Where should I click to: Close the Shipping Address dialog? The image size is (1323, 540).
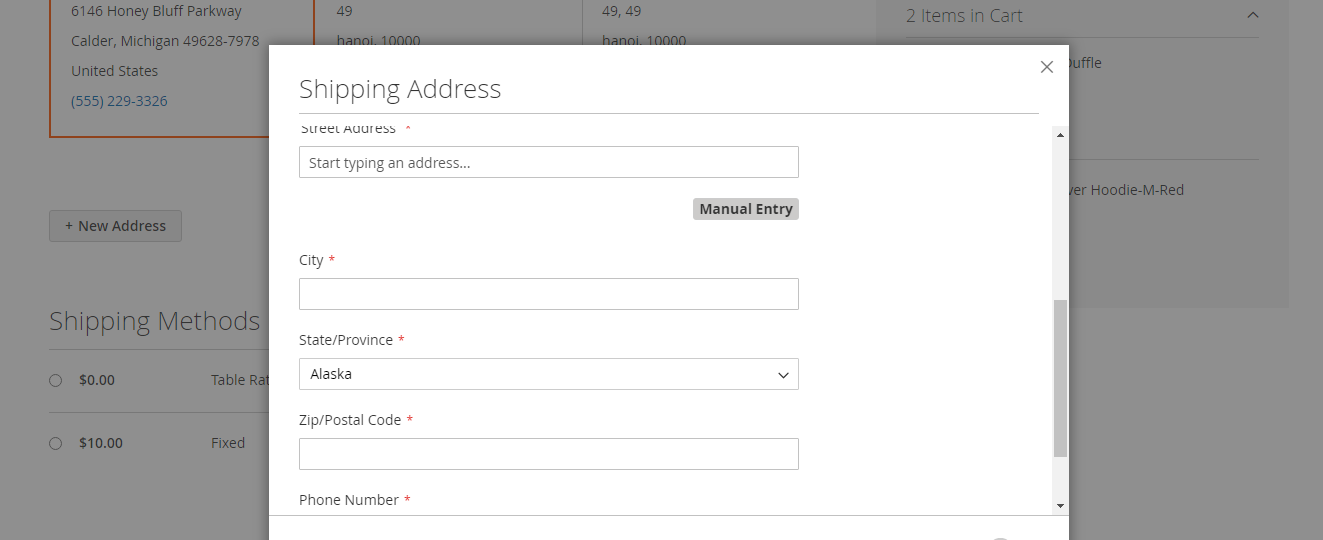click(x=1046, y=67)
